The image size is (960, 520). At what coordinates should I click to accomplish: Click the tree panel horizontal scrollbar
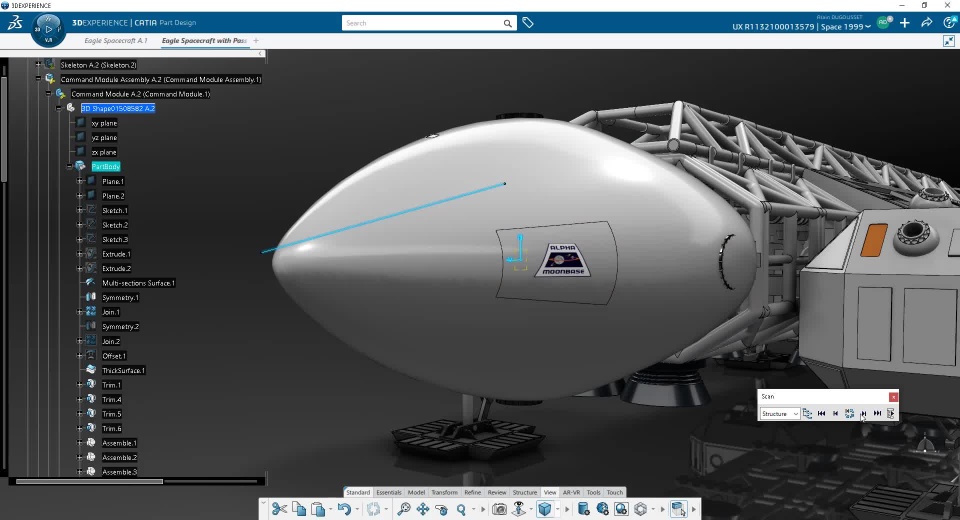tap(89, 481)
